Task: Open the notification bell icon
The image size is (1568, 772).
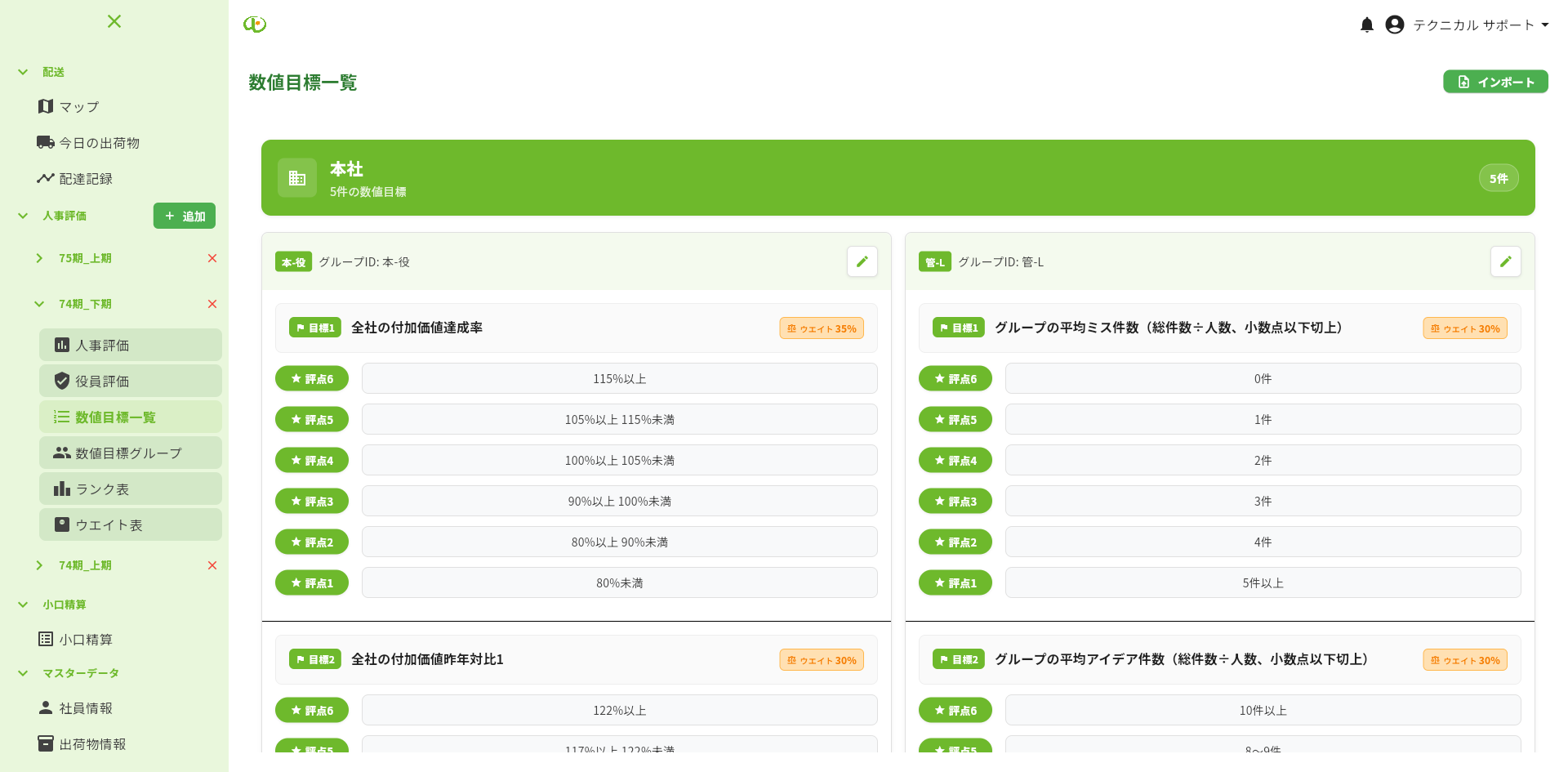Action: coord(1367,25)
